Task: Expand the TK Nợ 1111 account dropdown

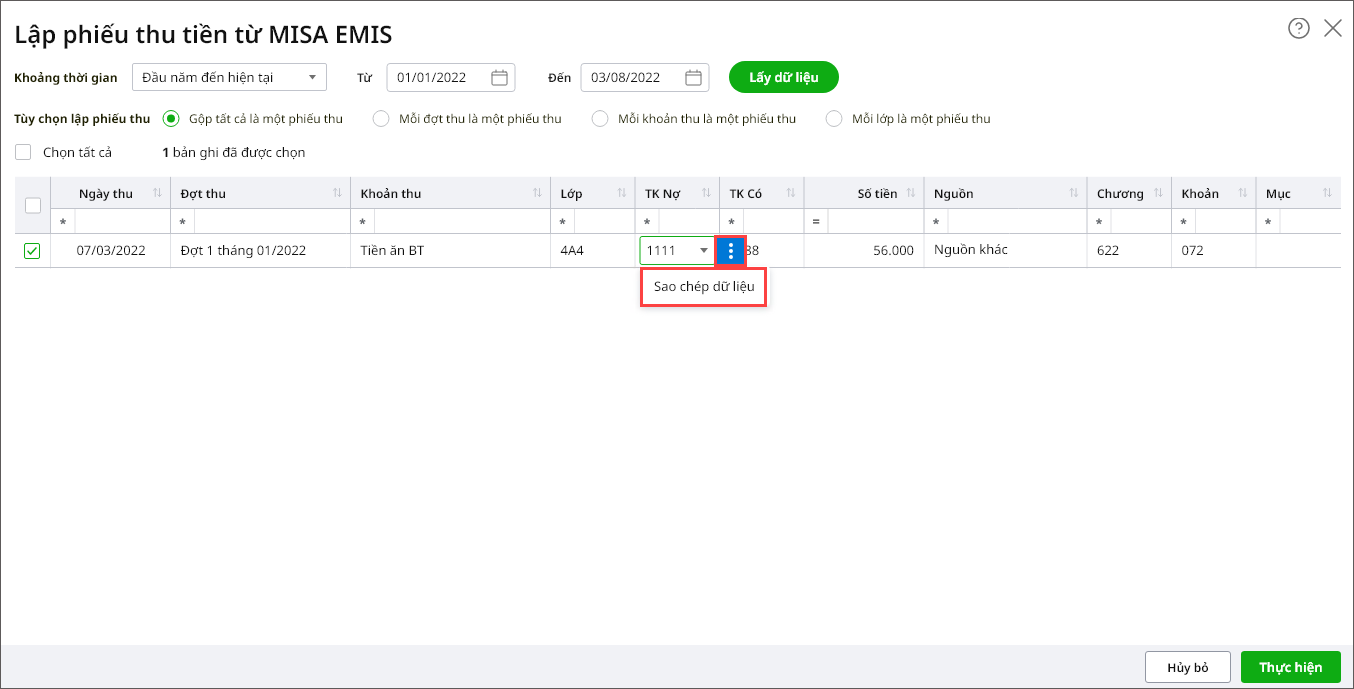Action: point(704,250)
